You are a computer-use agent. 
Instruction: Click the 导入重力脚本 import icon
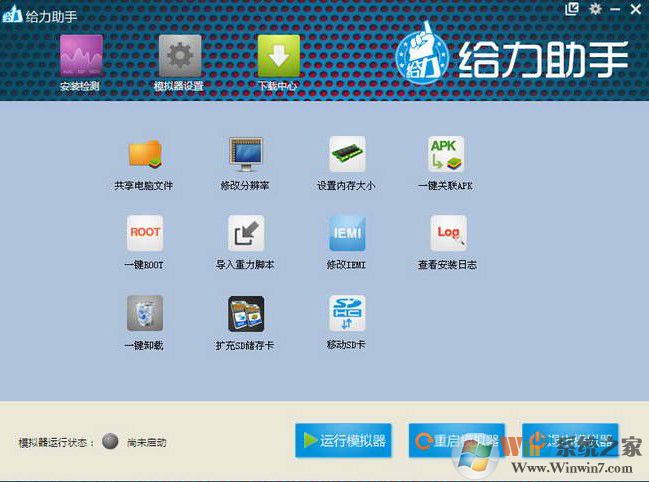click(246, 233)
